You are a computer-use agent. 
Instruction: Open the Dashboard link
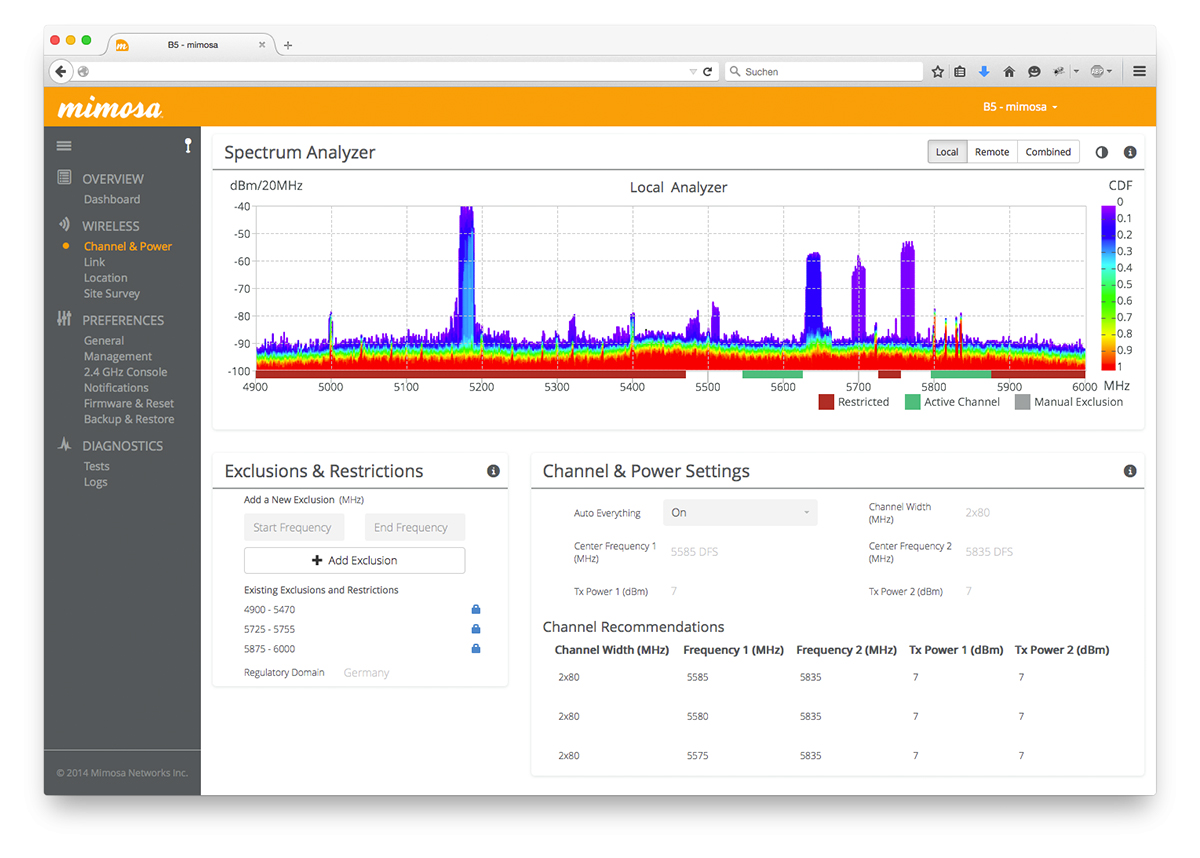[112, 199]
